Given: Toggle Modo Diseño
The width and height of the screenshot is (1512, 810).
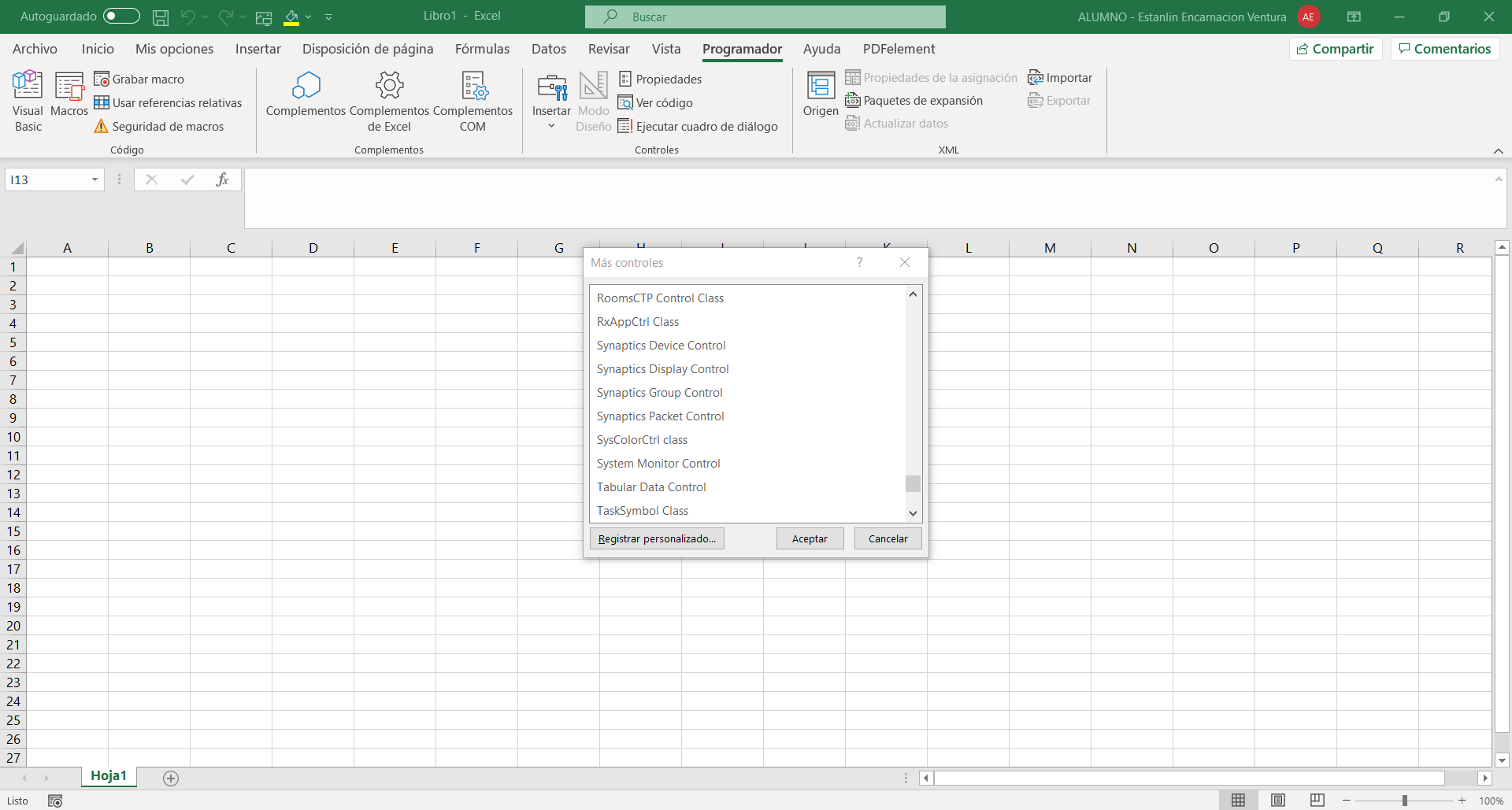Looking at the screenshot, I should click(x=593, y=102).
